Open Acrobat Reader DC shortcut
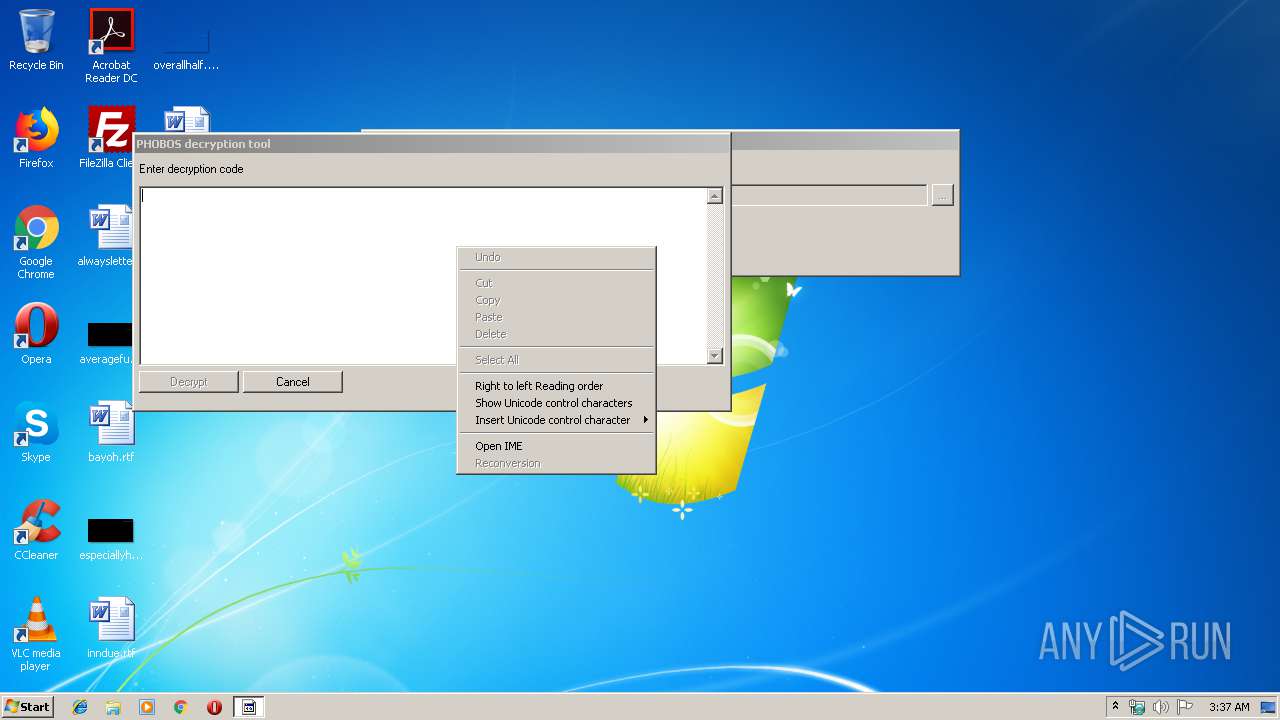 pos(111,46)
